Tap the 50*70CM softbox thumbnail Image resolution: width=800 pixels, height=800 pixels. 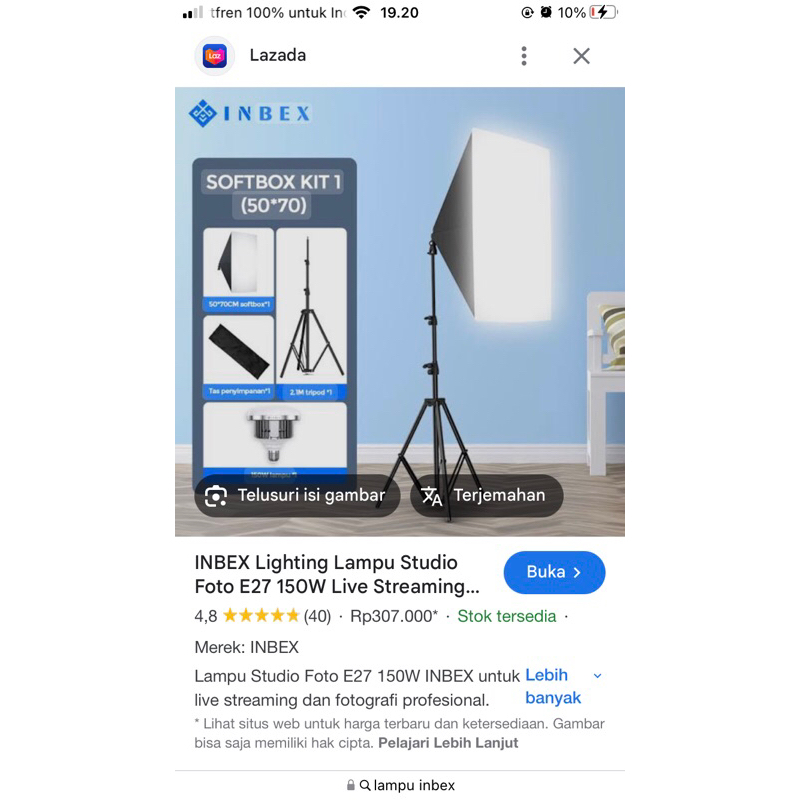click(x=238, y=269)
